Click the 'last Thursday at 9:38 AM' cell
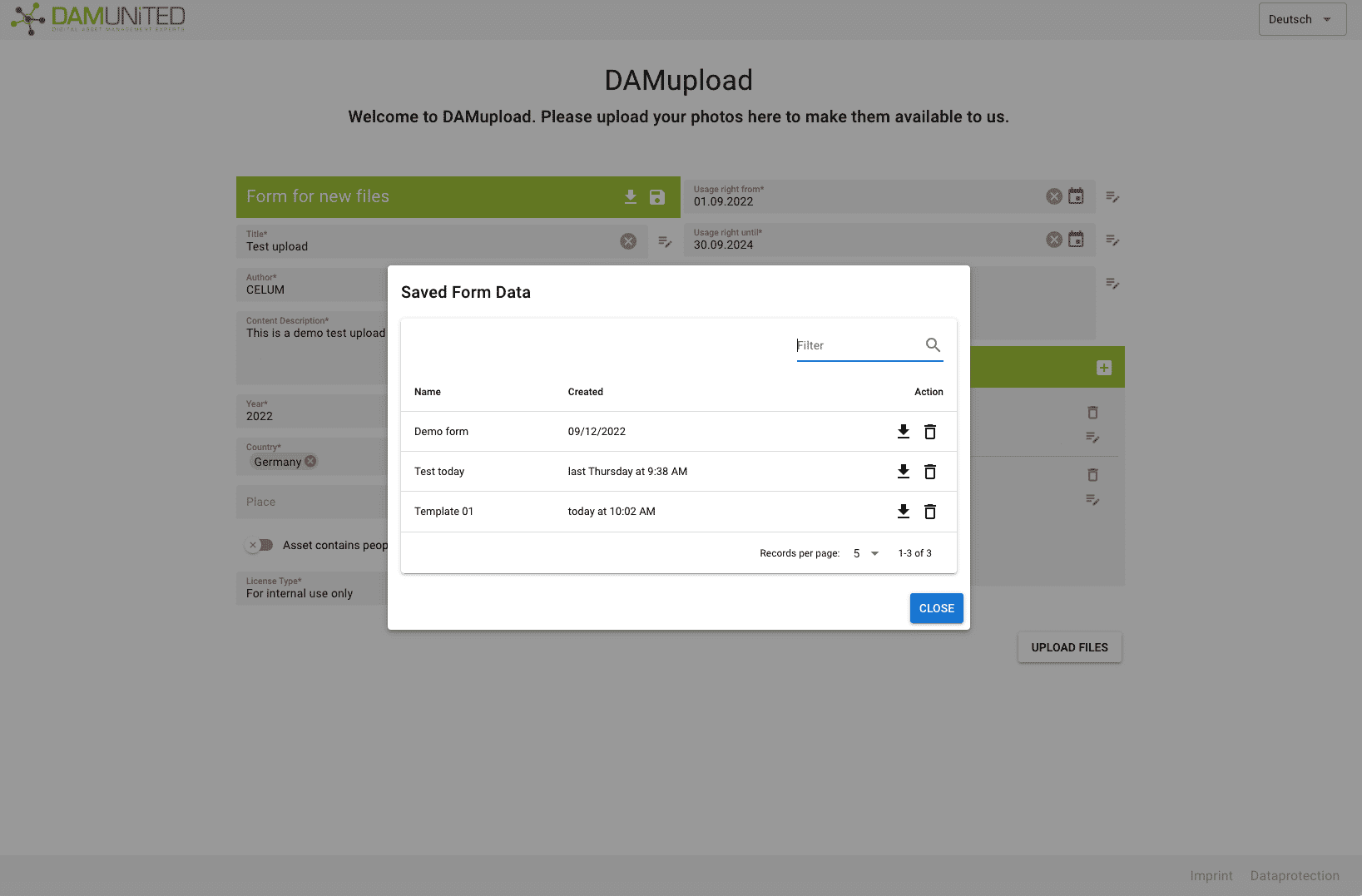Image resolution: width=1362 pixels, height=896 pixels. tap(627, 472)
